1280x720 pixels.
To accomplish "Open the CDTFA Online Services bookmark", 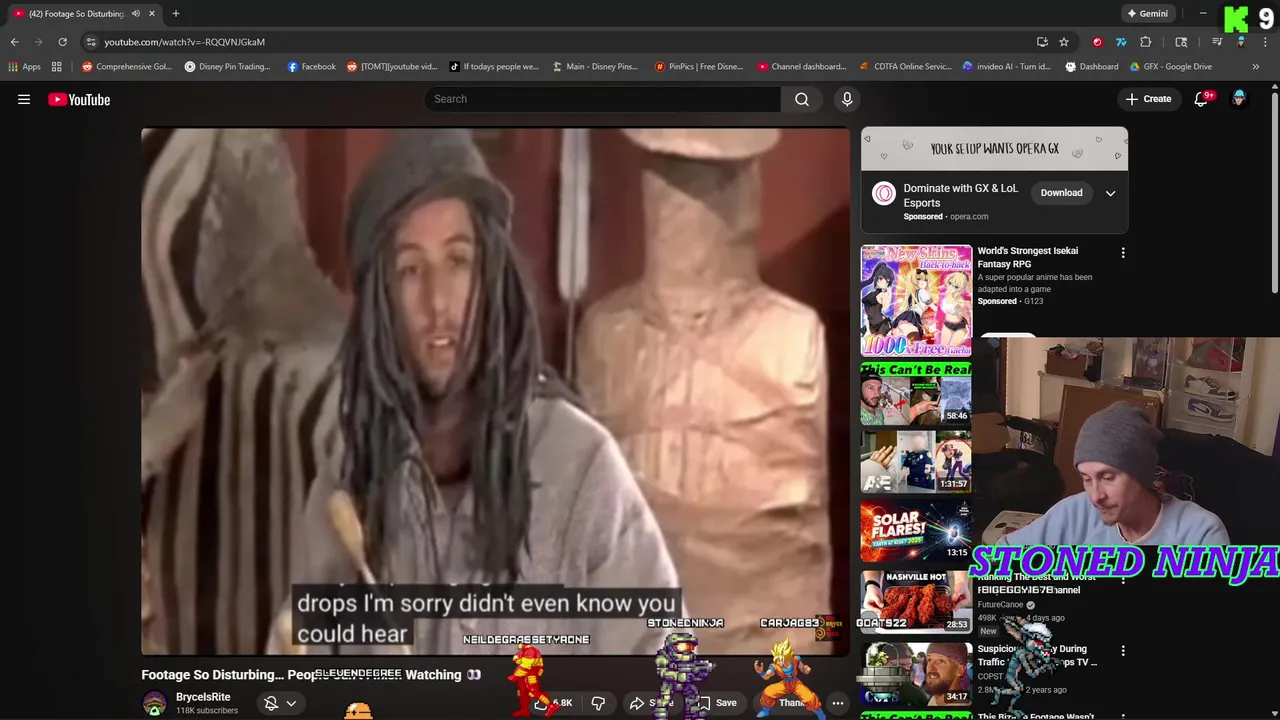I will (906, 67).
